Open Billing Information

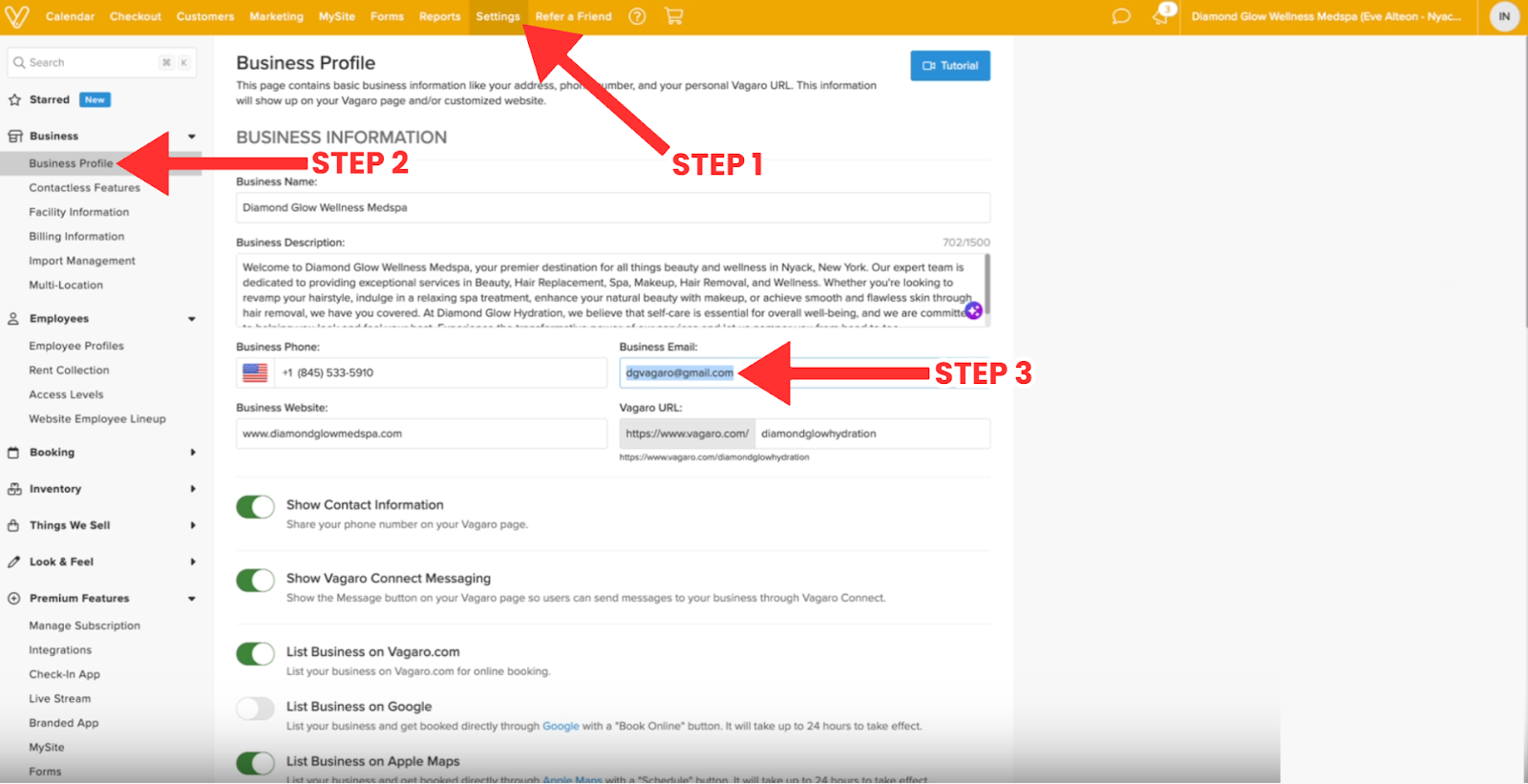click(x=76, y=236)
